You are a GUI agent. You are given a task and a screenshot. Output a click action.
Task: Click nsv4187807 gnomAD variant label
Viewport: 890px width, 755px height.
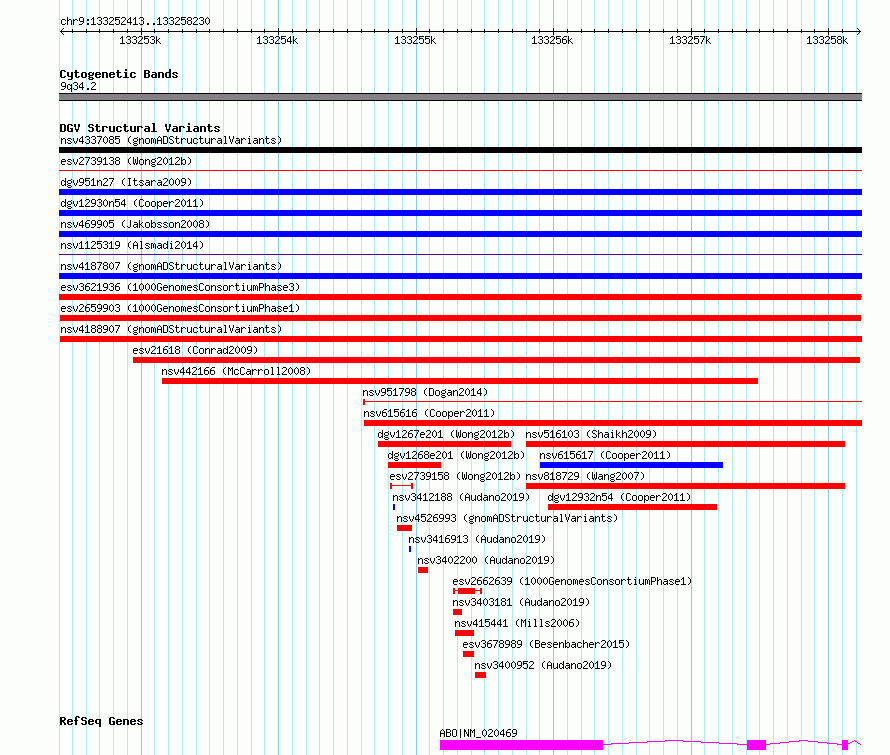[x=171, y=266]
